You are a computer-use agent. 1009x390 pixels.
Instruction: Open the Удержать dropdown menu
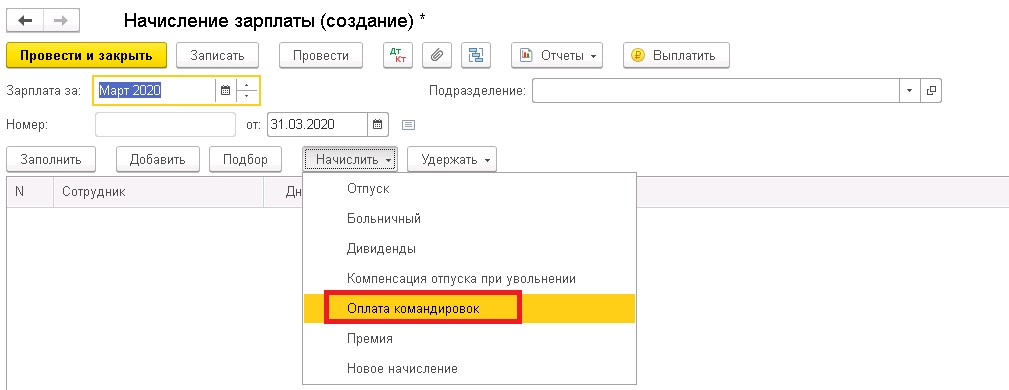[452, 160]
